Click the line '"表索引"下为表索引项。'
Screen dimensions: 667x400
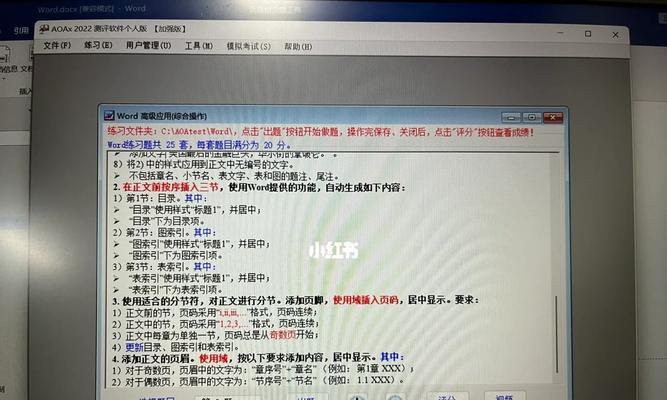pos(175,290)
